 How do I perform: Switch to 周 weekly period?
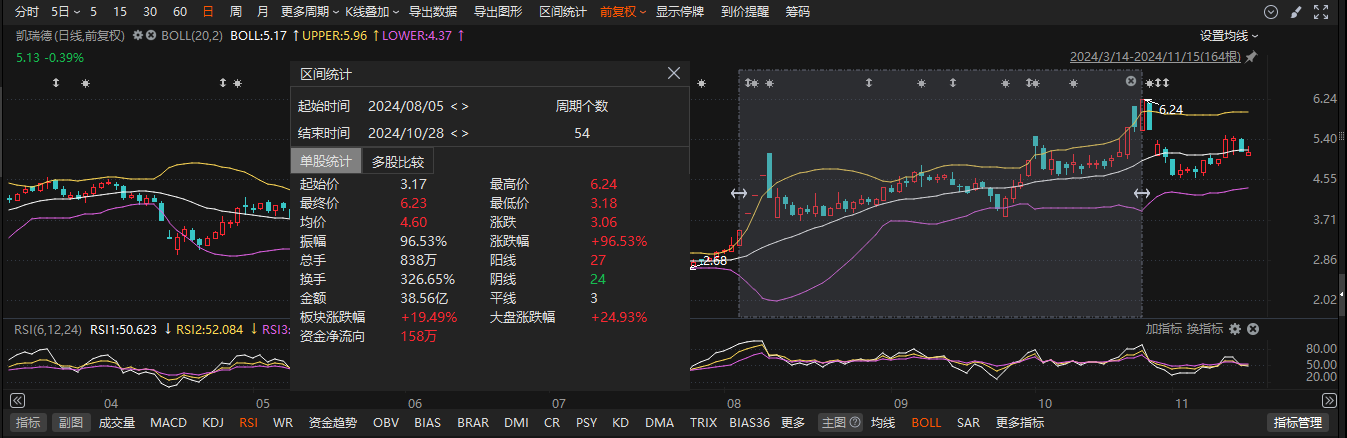point(235,12)
